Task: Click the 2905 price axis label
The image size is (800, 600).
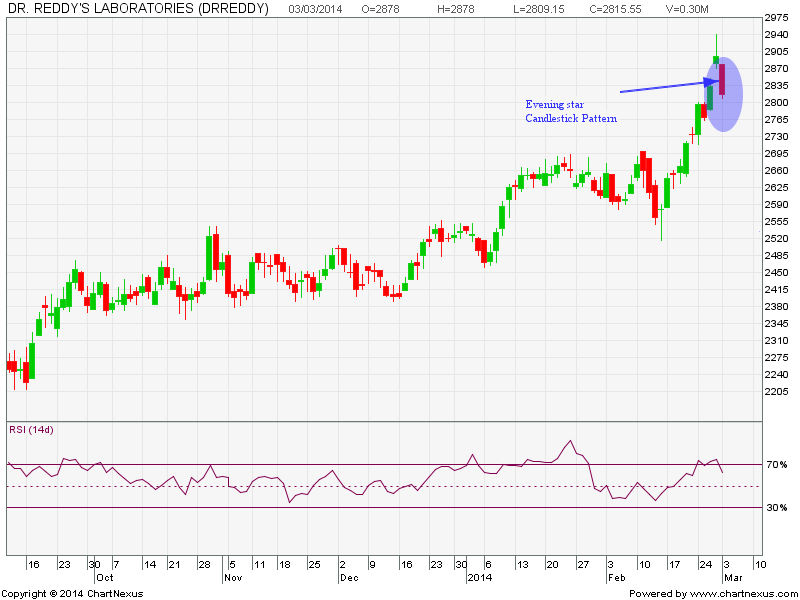Action: [777, 52]
